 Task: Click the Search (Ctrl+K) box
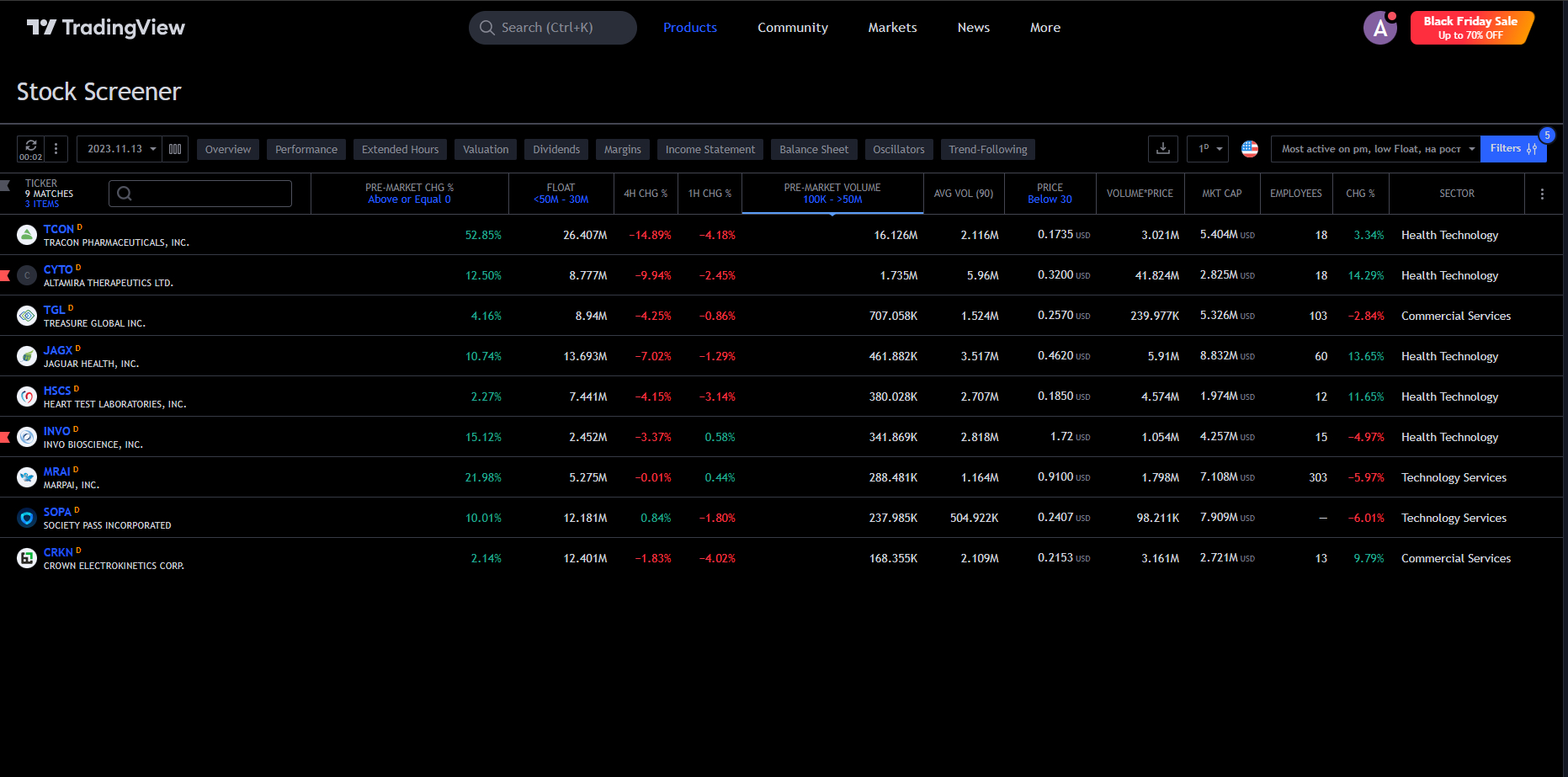pos(553,28)
